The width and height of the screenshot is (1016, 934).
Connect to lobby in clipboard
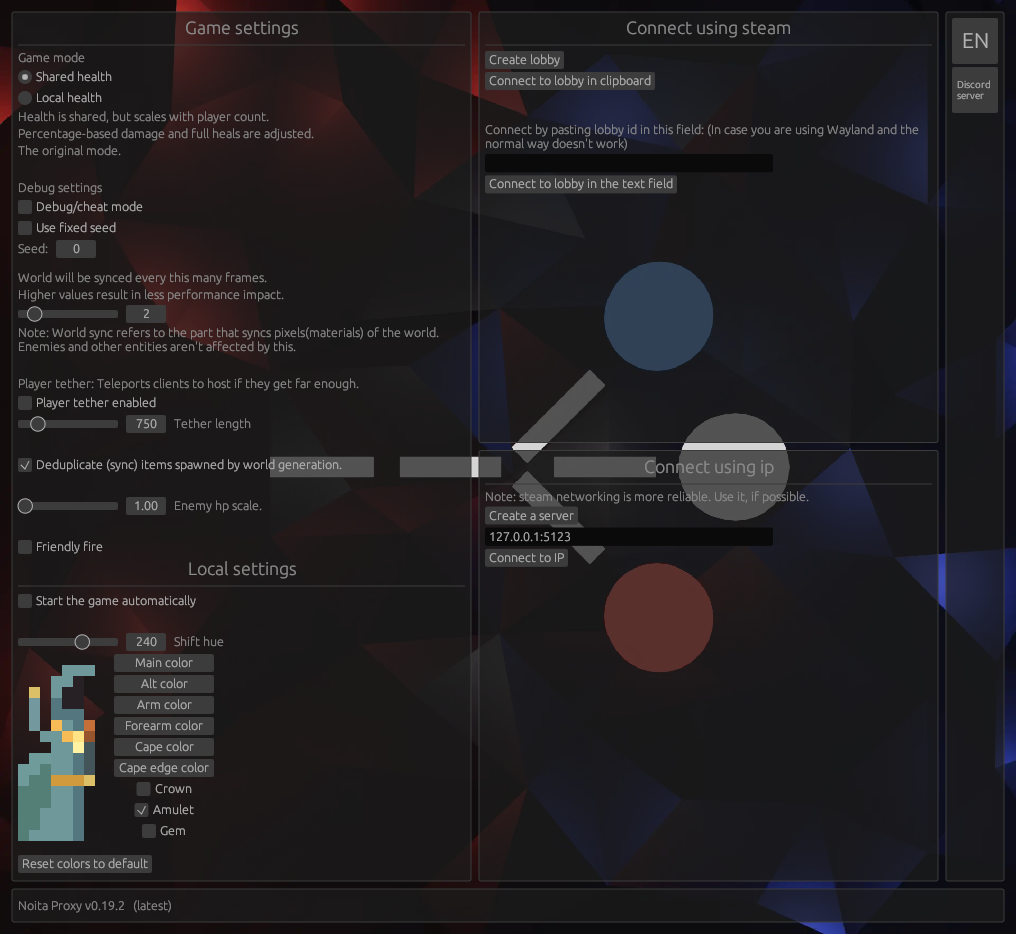(x=570, y=80)
